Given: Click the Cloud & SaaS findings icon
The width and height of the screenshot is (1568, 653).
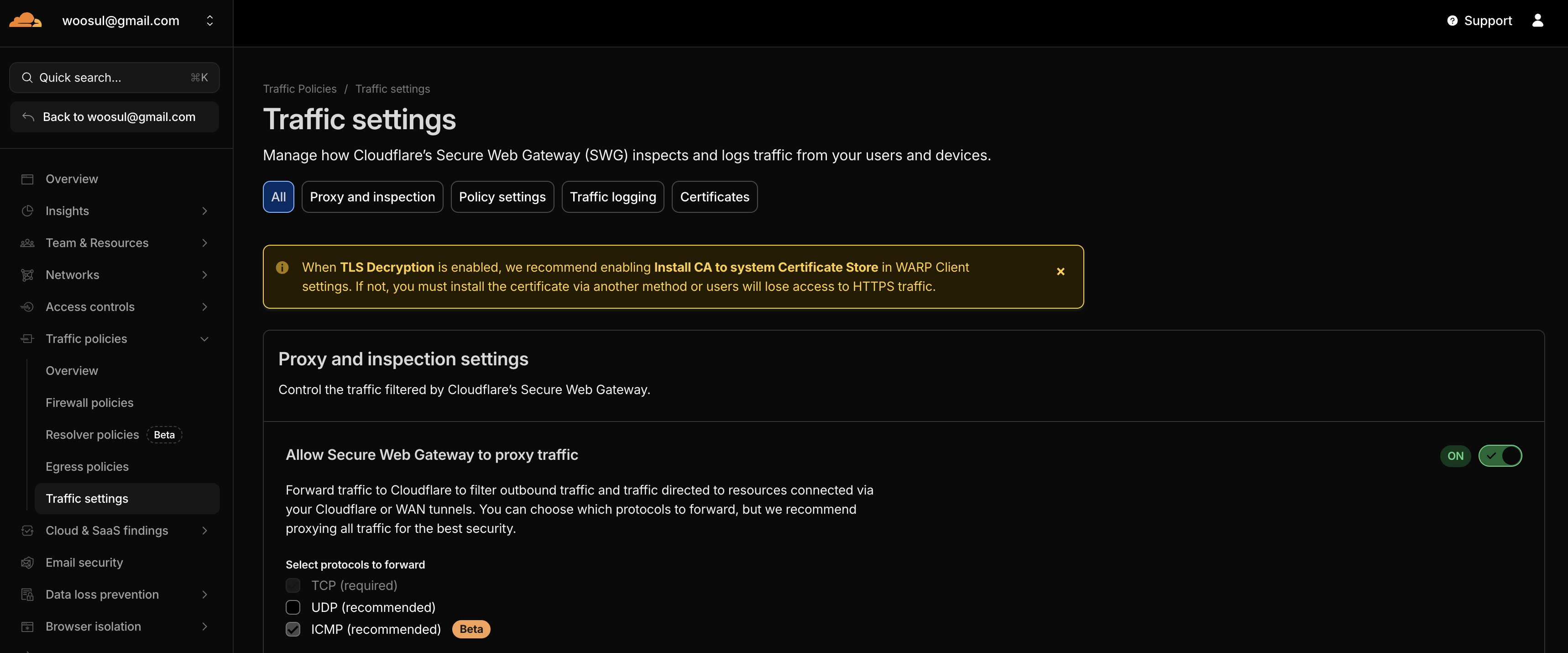Looking at the screenshot, I should (x=27, y=531).
